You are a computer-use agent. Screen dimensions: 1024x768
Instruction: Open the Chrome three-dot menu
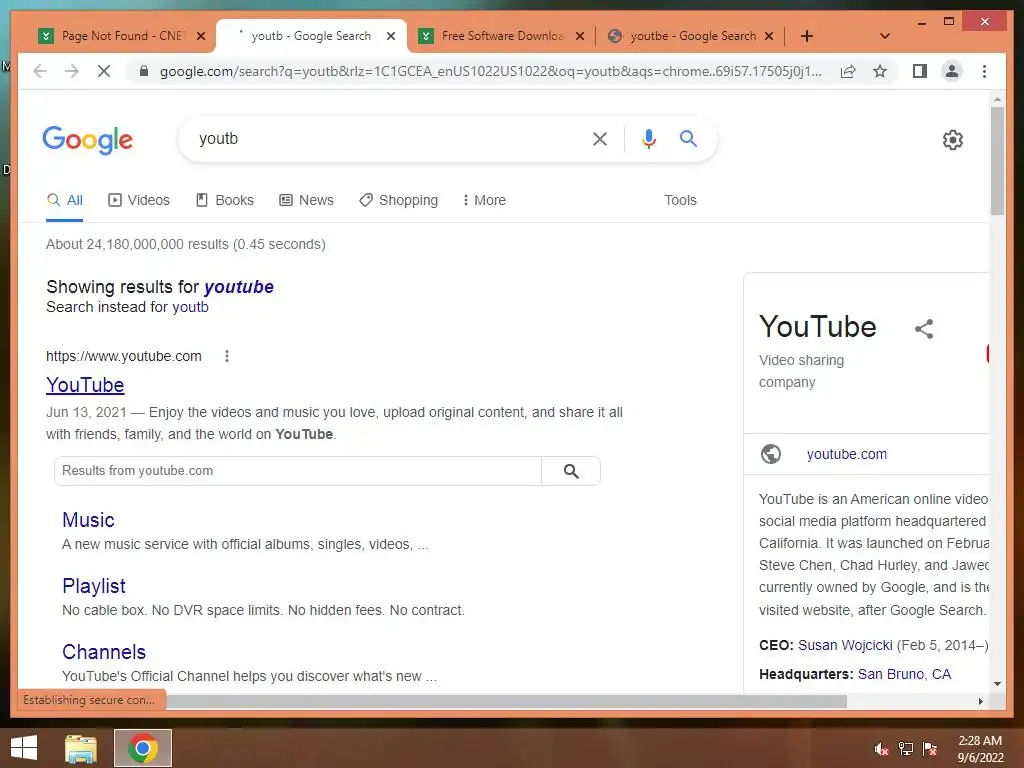tap(984, 71)
